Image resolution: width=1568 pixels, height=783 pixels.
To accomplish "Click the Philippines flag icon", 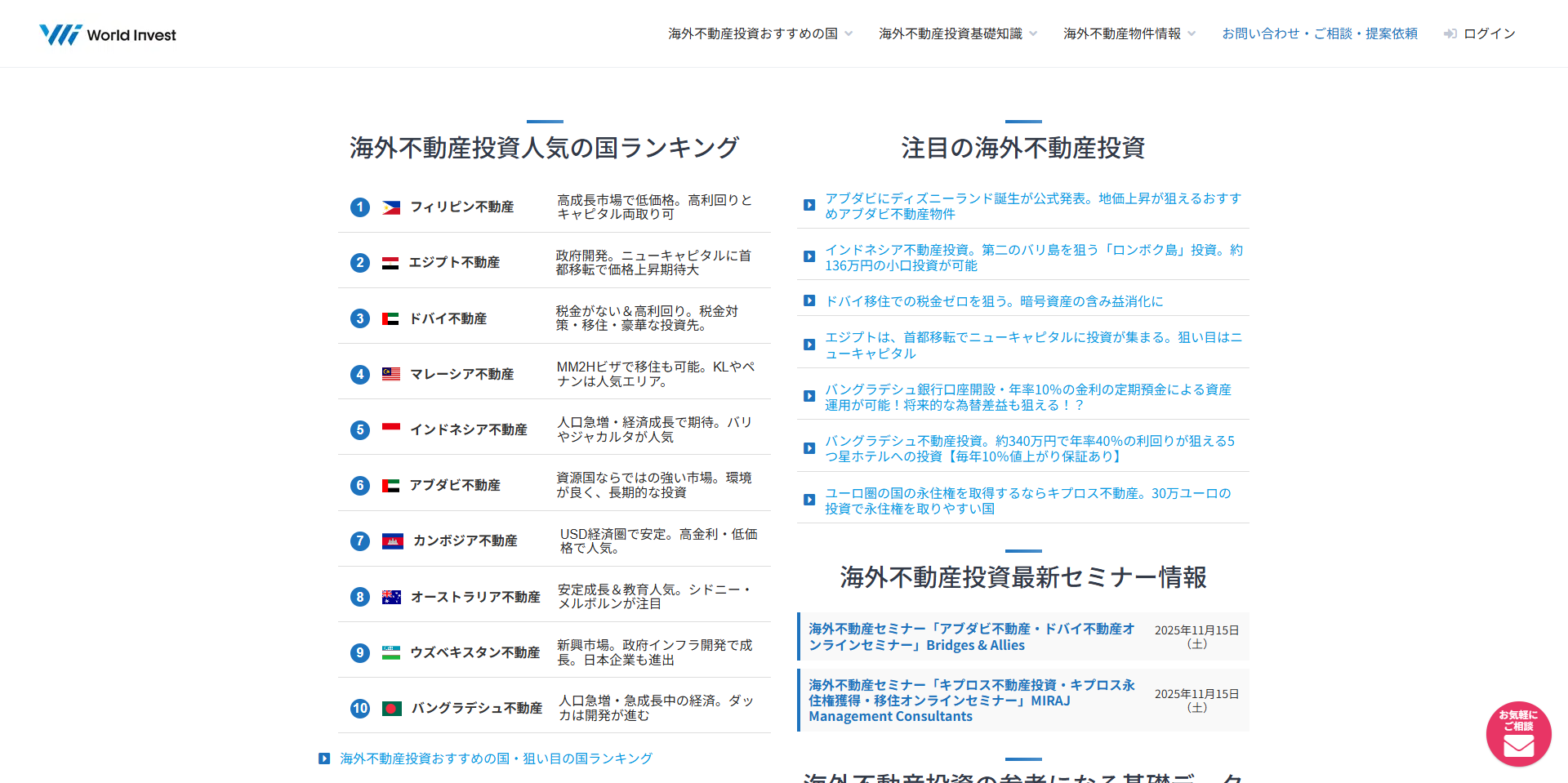I will pos(391,207).
